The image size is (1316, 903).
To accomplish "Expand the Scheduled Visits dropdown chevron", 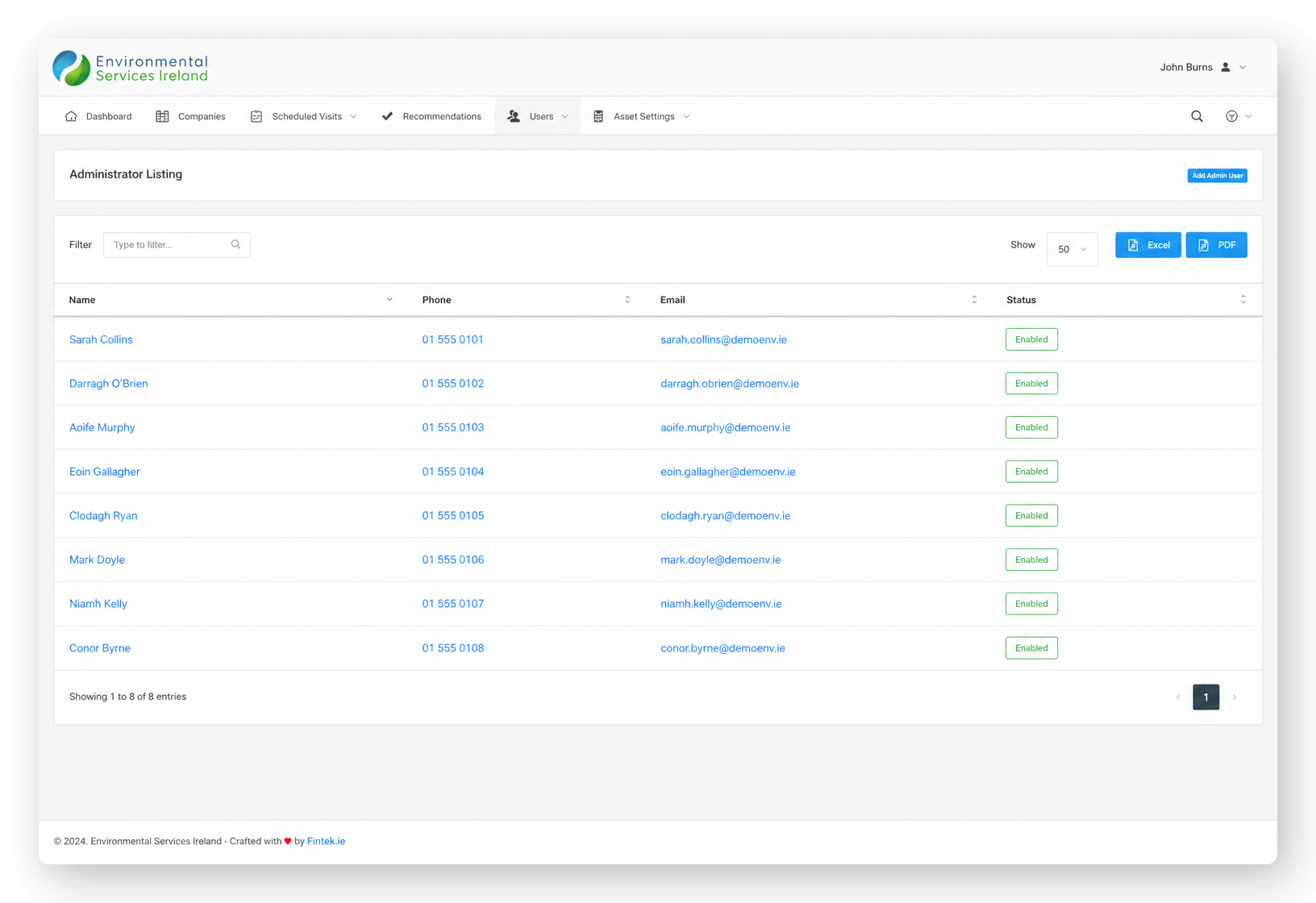I will [353, 117].
